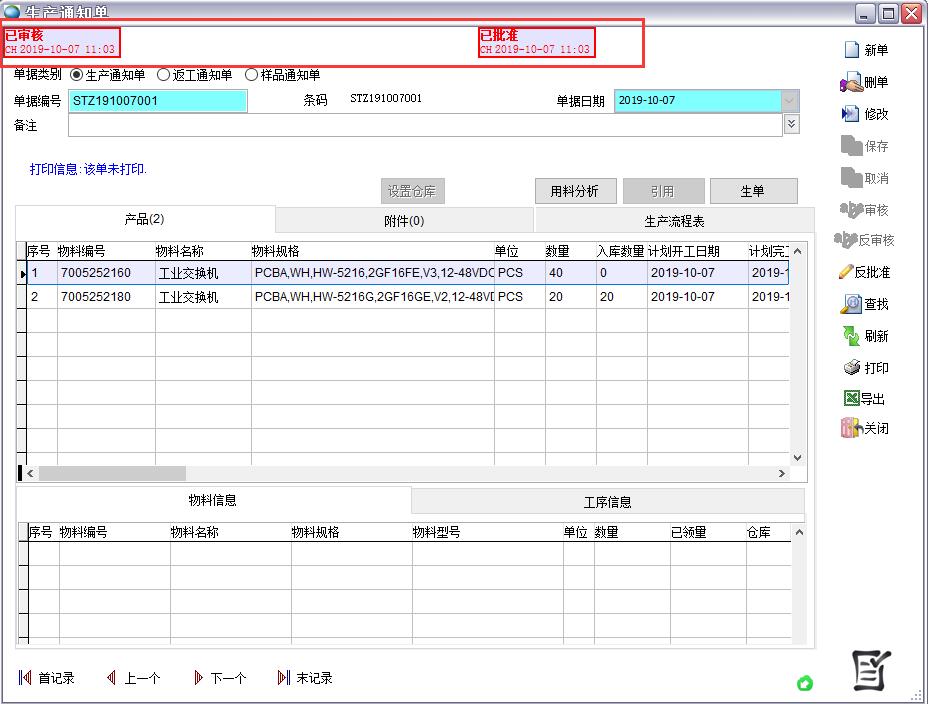
Task: Go to 下一个 (next) record
Action: pyautogui.click(x=219, y=678)
